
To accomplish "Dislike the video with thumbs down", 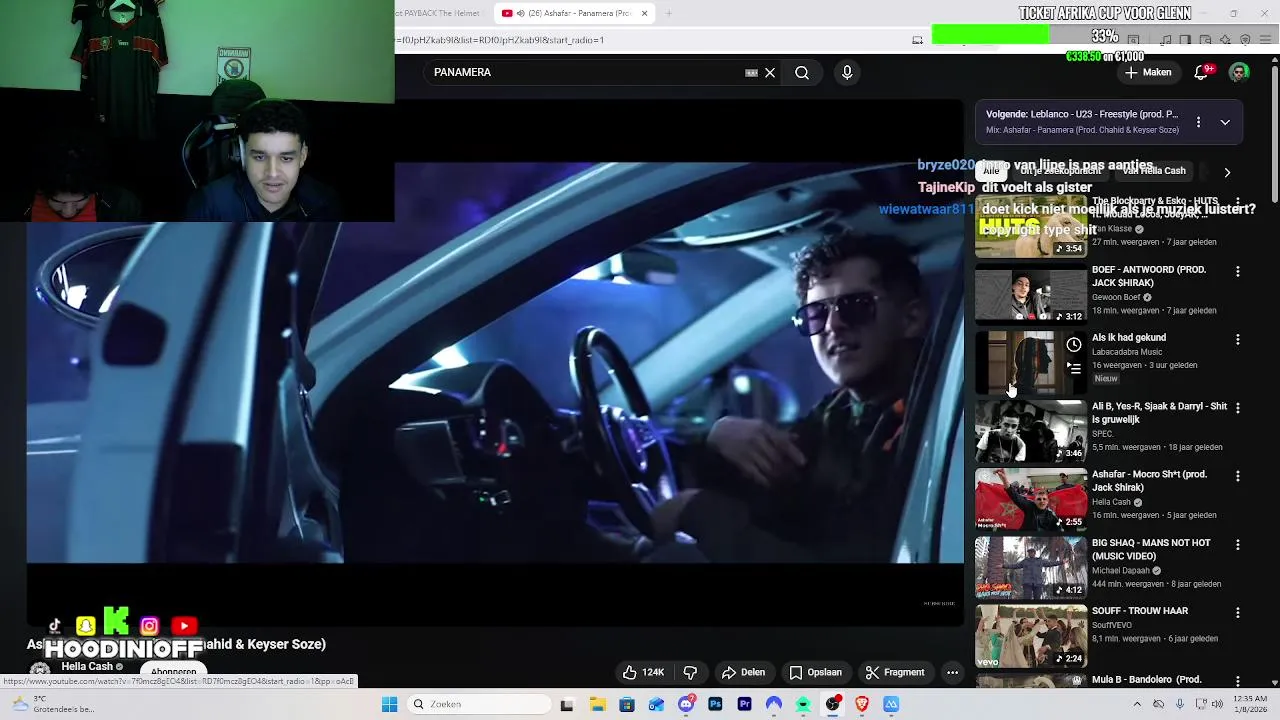I will click(x=690, y=672).
